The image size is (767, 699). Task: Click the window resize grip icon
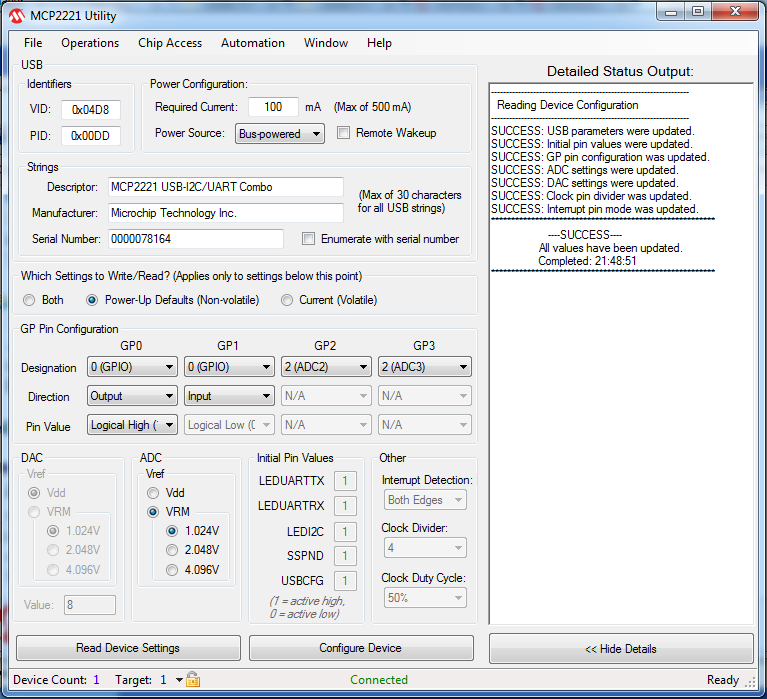point(750,682)
